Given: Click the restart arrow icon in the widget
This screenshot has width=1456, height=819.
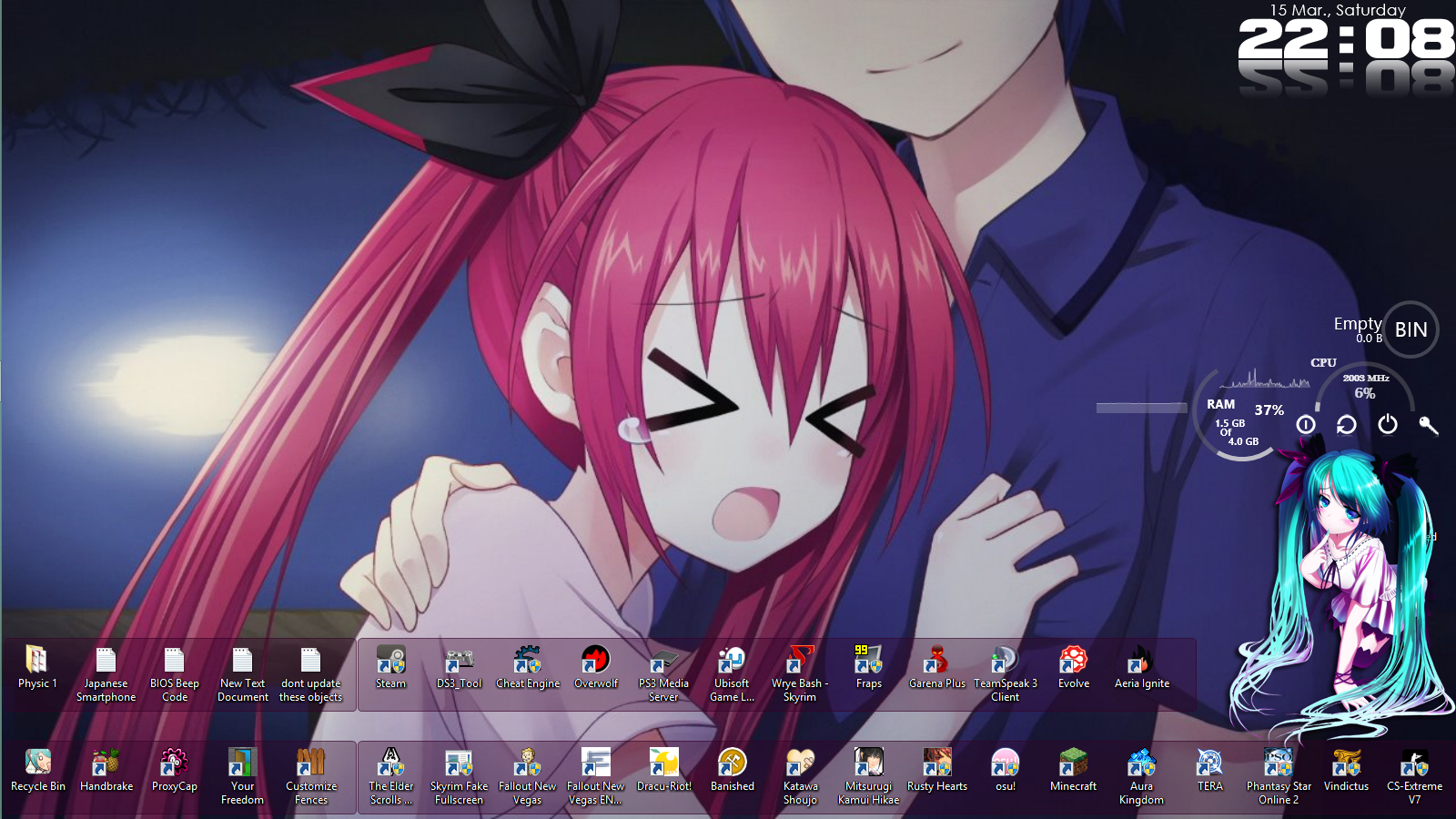Looking at the screenshot, I should pos(1346,424).
